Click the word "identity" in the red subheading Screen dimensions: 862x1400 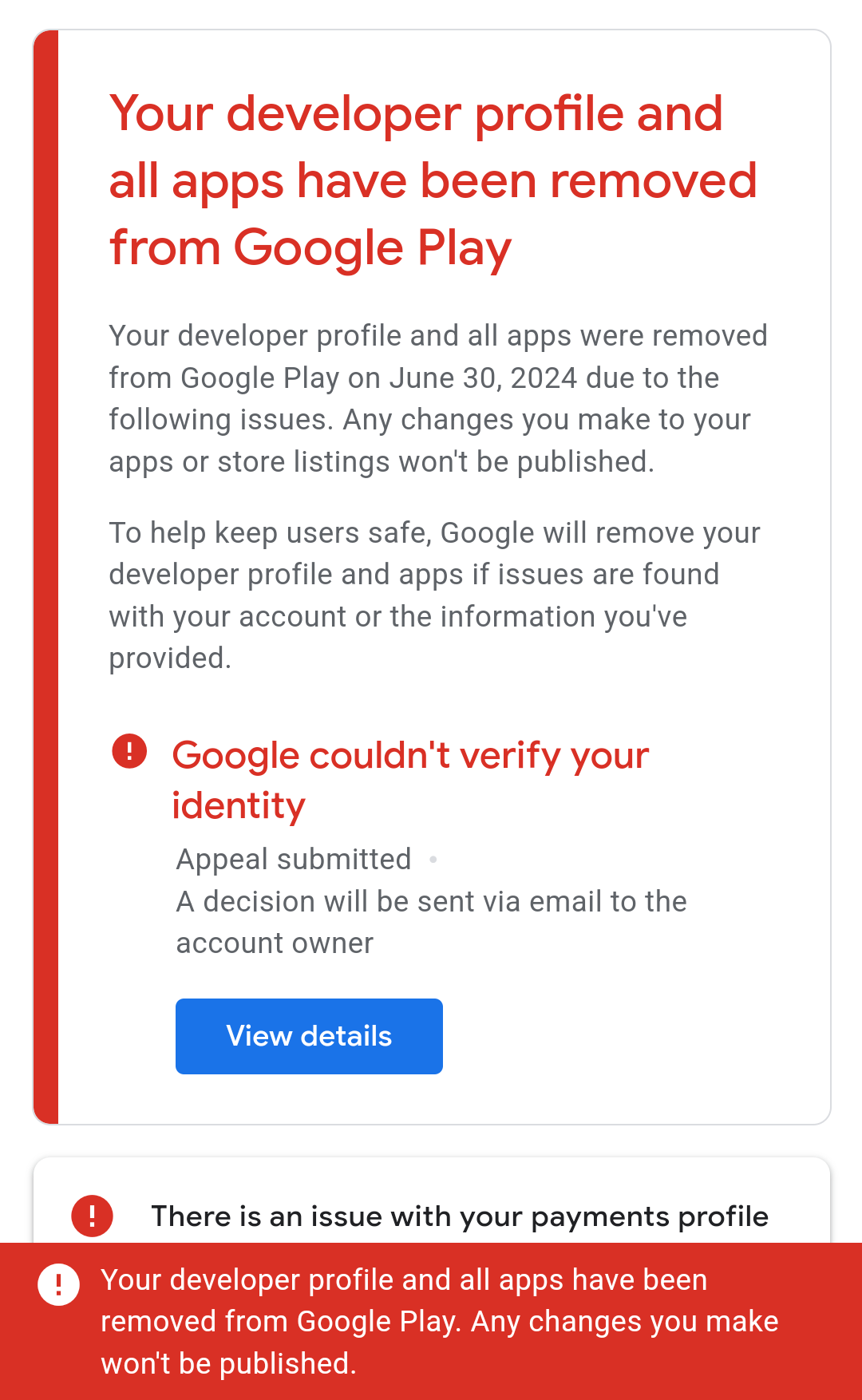tap(239, 806)
